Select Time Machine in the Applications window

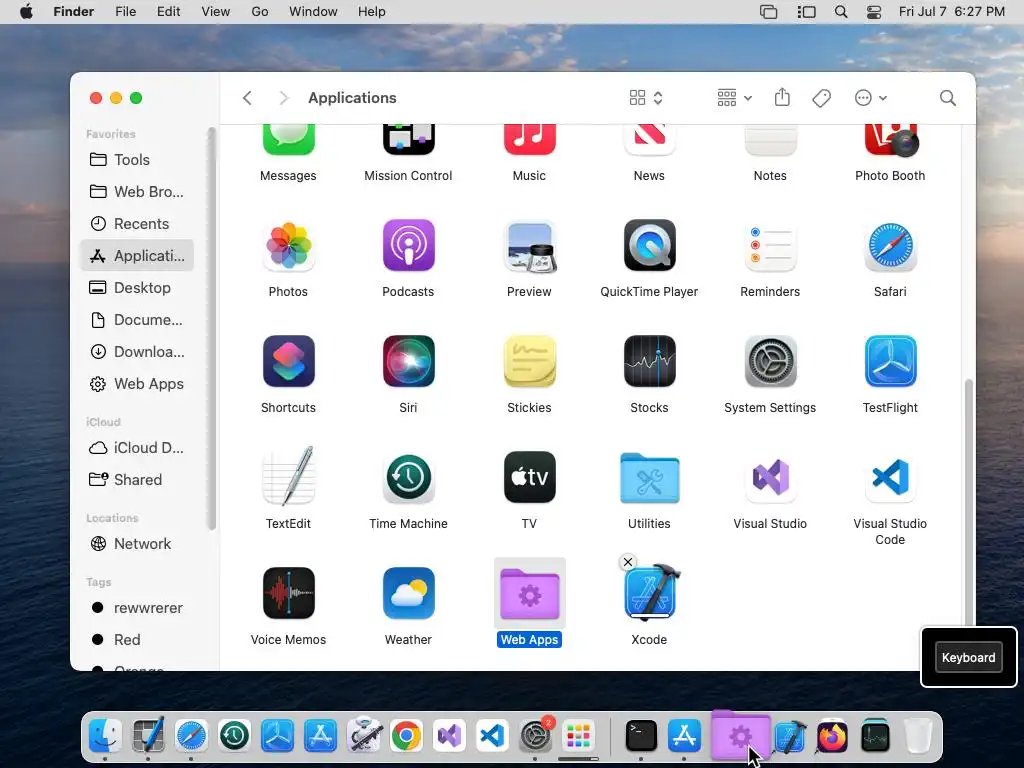[408, 477]
